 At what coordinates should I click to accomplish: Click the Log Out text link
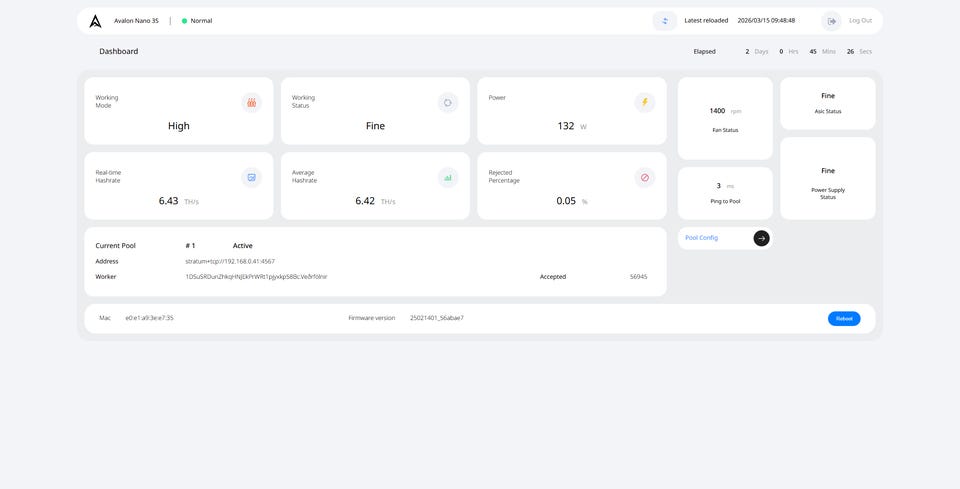coord(860,21)
